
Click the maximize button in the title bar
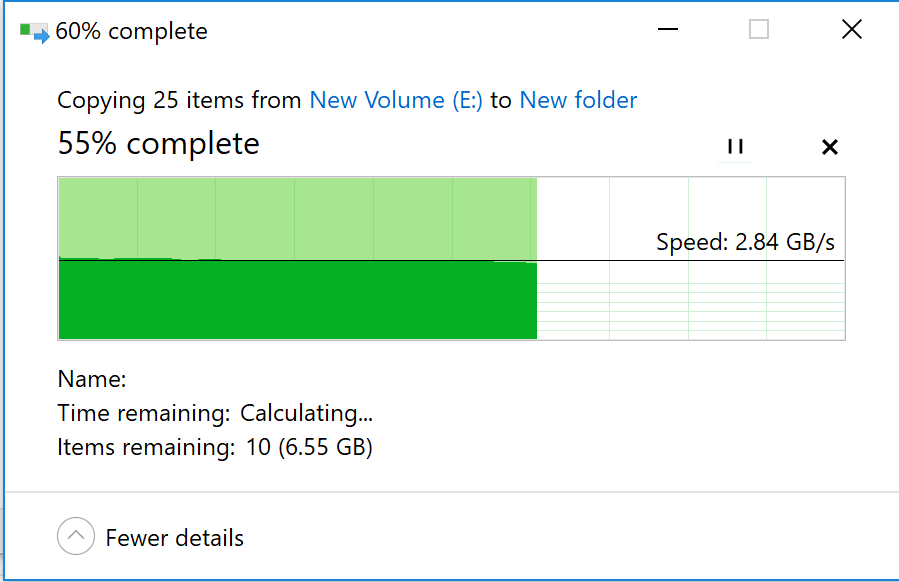(759, 30)
